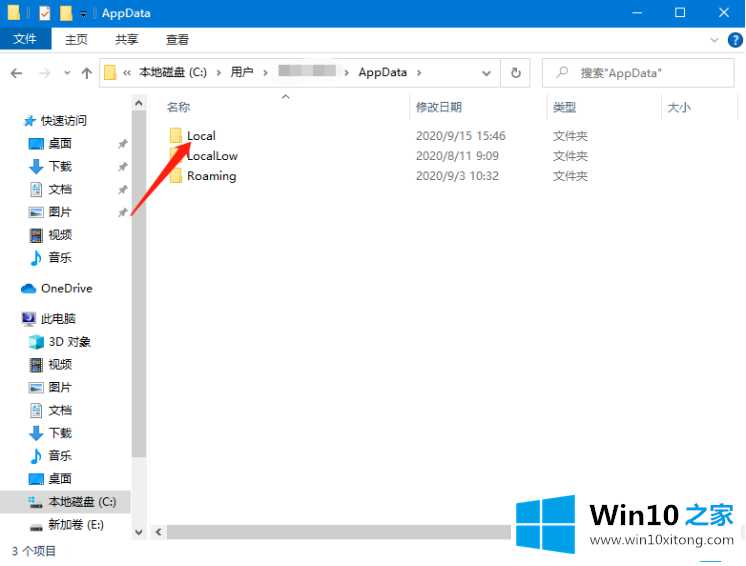This screenshot has width=746, height=566.
Task: Expand the address bar history dropdown
Action: 486,73
